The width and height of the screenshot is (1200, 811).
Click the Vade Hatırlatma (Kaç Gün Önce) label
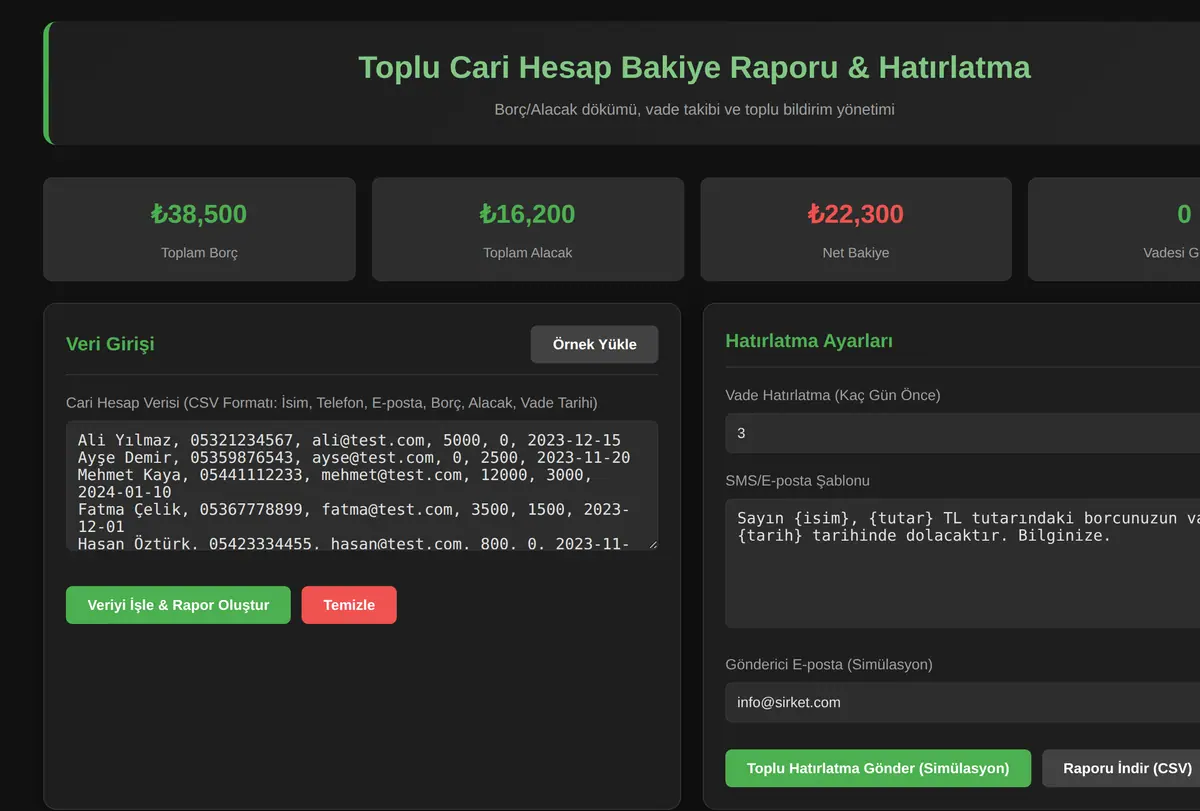[833, 395]
